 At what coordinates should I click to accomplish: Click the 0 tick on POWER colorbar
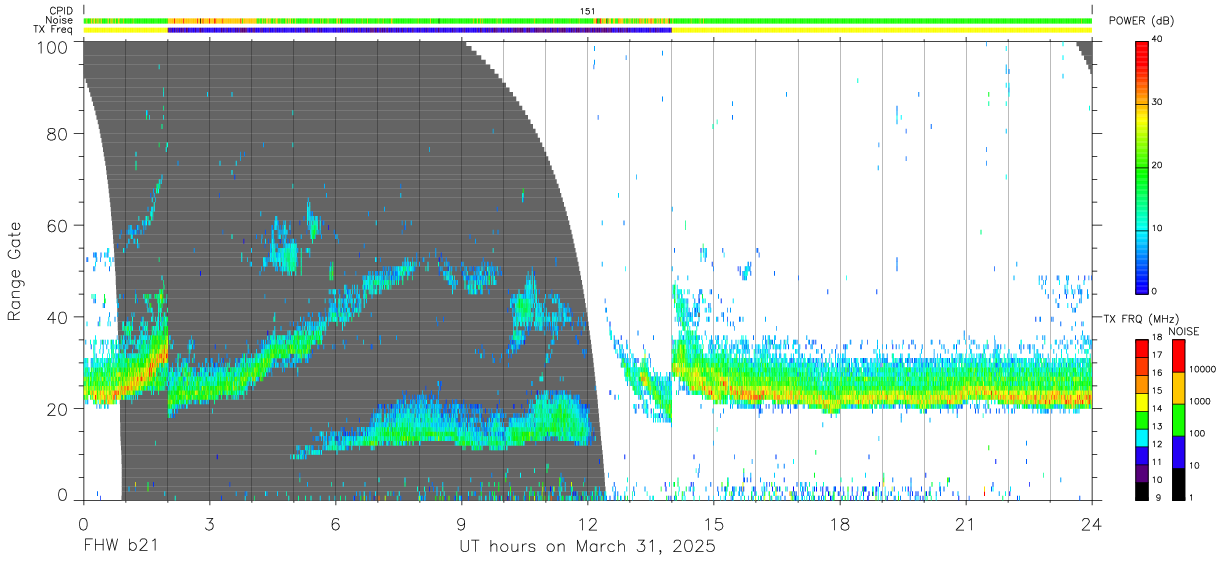[1156, 291]
